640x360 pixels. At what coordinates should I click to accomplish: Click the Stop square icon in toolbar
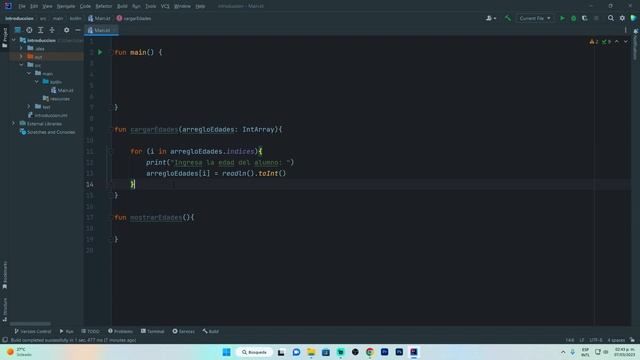pos(596,18)
